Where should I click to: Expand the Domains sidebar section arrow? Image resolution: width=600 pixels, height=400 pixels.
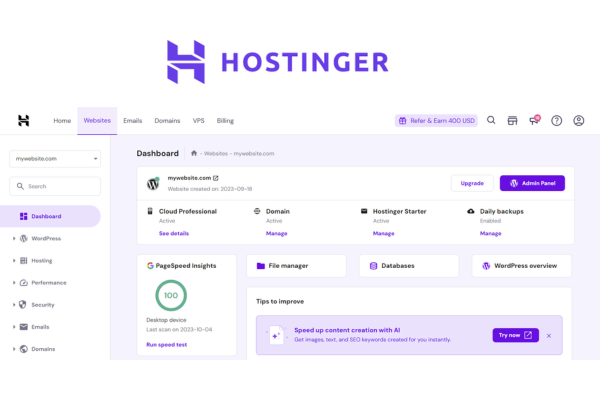click(14, 349)
